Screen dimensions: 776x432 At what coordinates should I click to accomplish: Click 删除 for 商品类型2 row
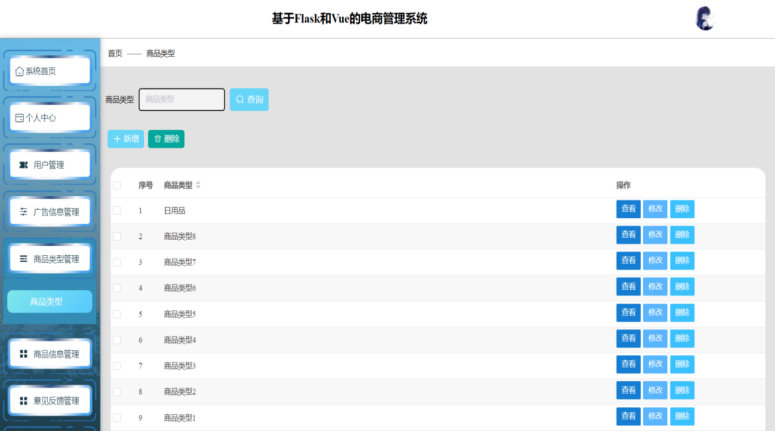click(682, 390)
